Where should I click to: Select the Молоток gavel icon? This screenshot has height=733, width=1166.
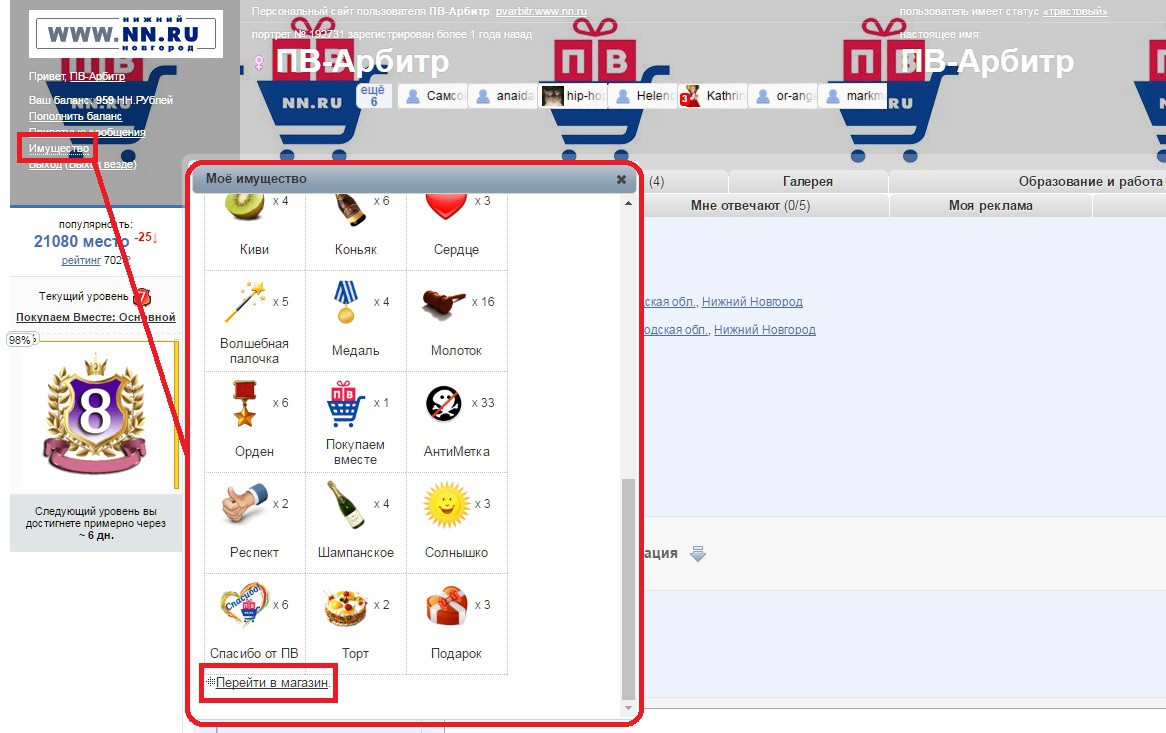pyautogui.click(x=444, y=303)
